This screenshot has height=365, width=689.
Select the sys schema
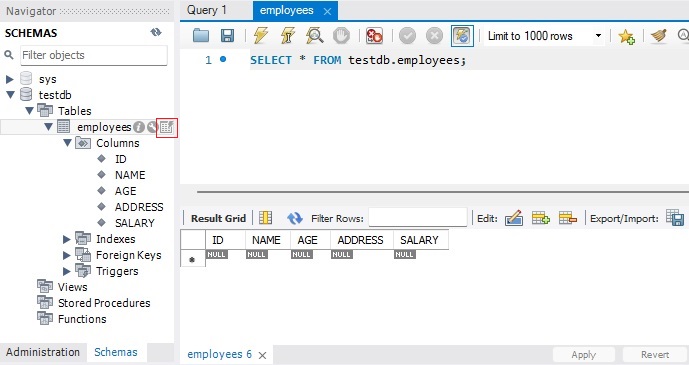47,80
